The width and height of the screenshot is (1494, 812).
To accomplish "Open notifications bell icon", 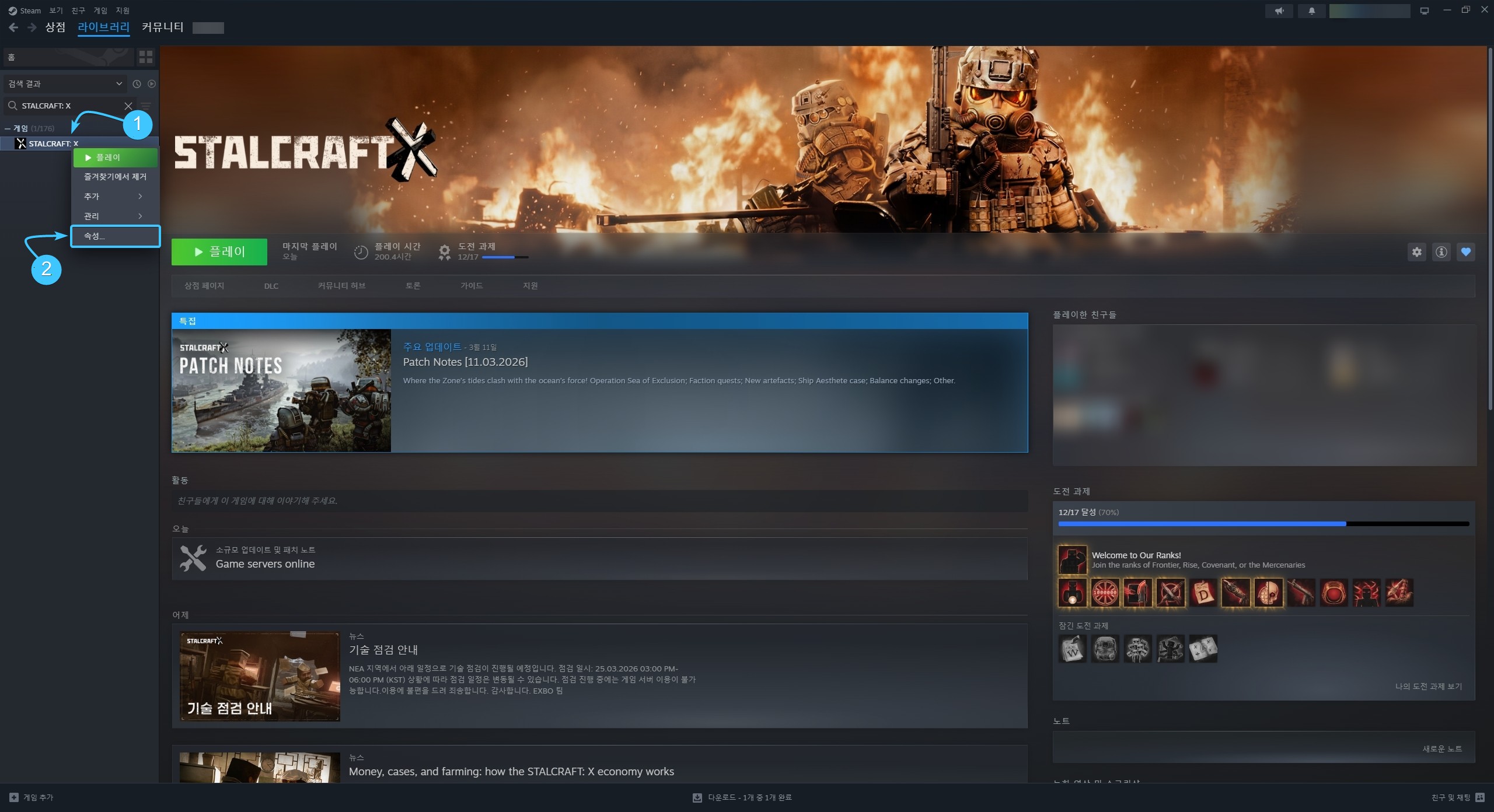I will (1312, 10).
